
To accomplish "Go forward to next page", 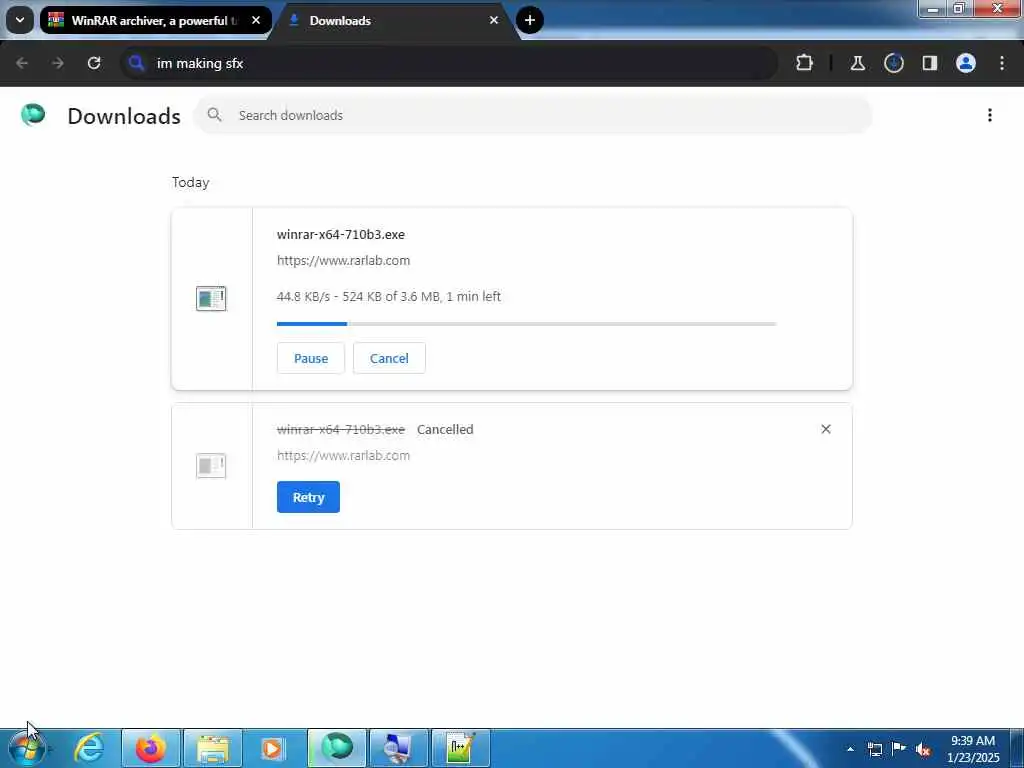I will (58, 63).
